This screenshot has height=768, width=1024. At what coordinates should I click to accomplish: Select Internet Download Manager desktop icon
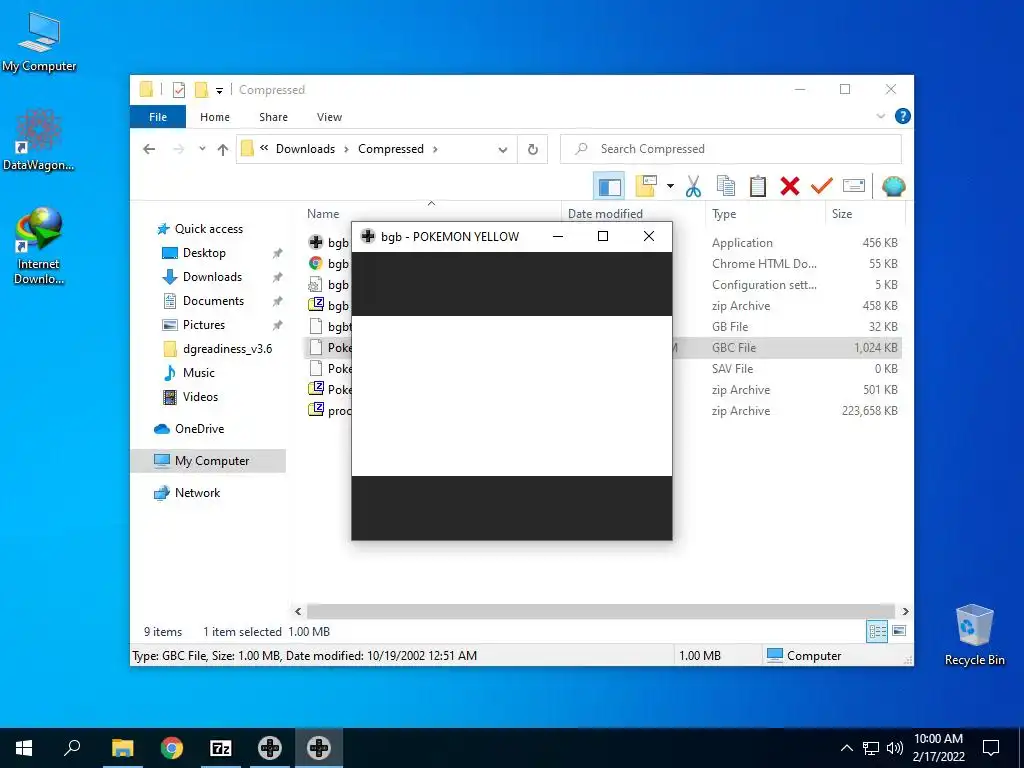(x=39, y=246)
